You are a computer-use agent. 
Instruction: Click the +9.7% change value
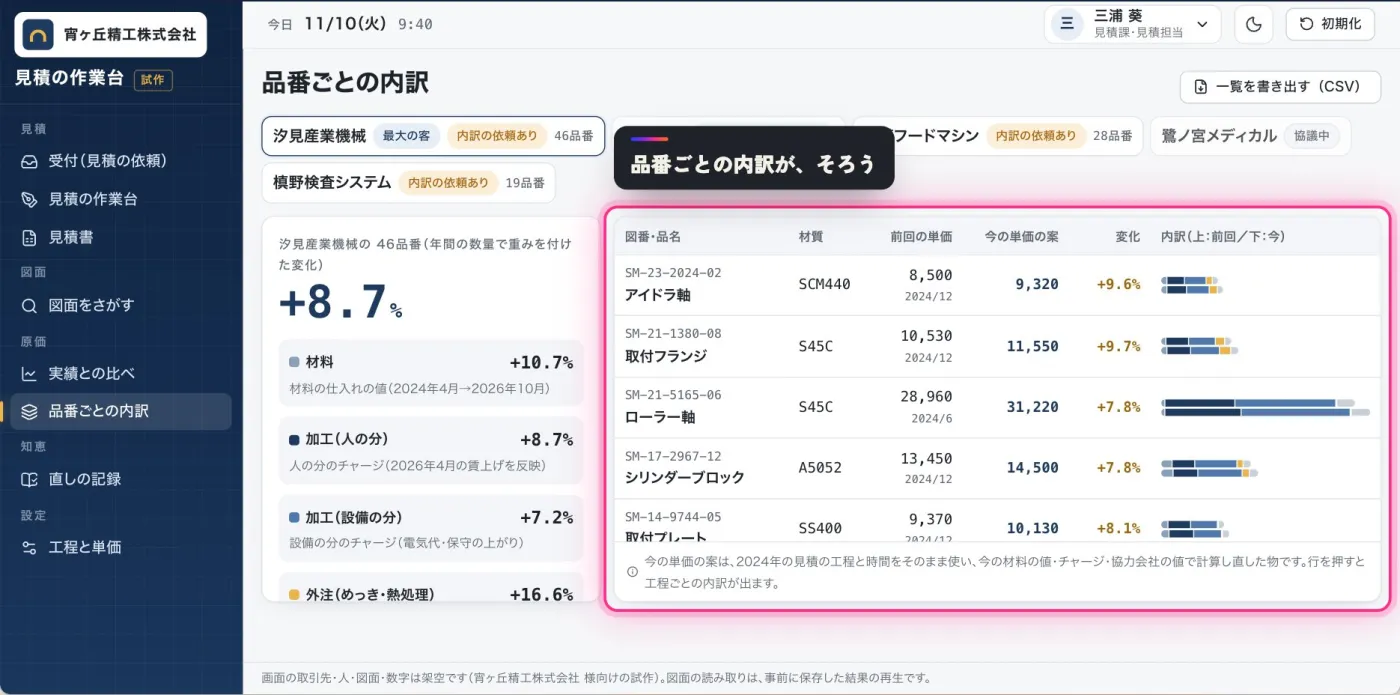pos(1118,346)
